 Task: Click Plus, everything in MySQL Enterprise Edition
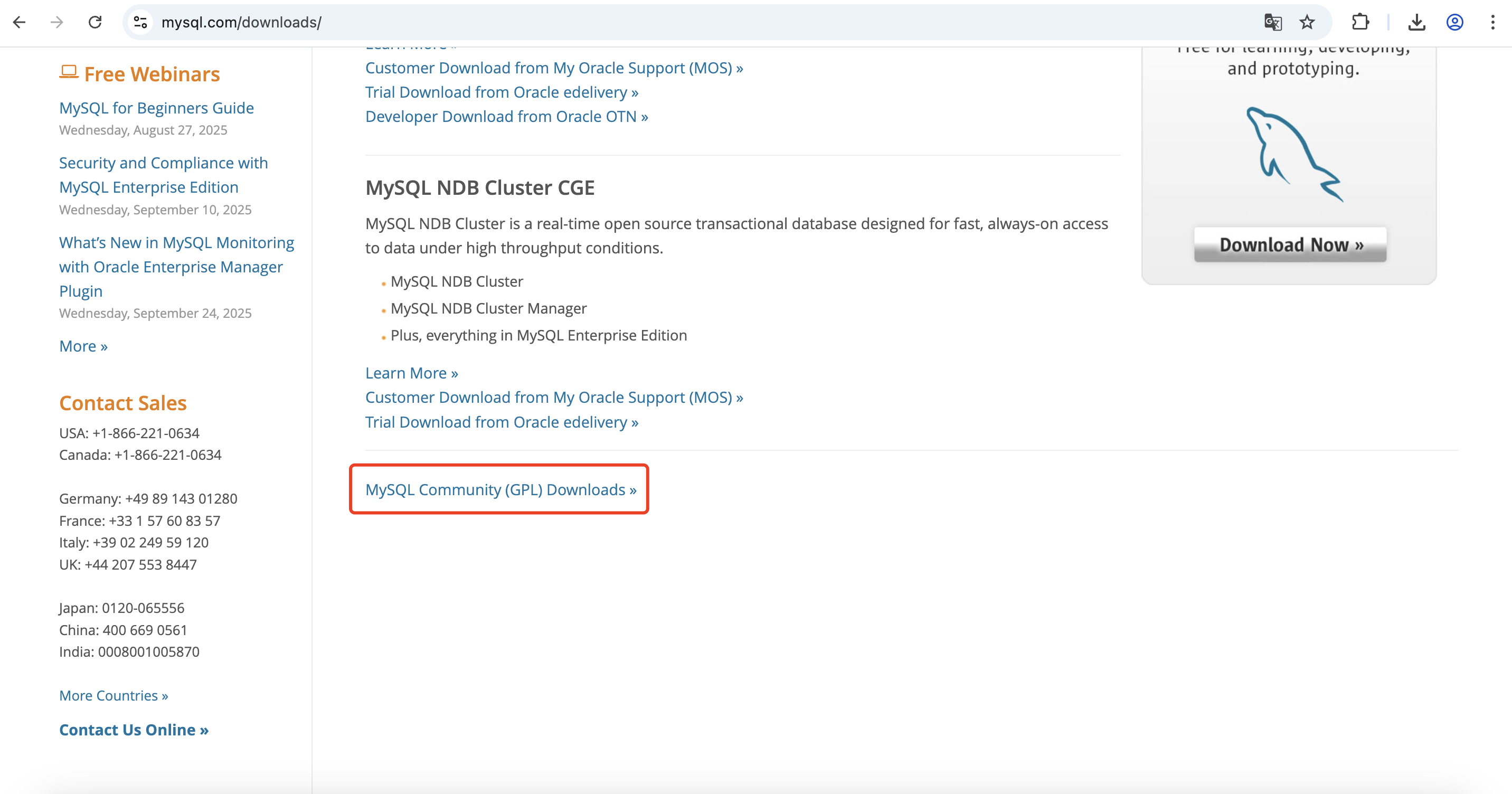[538, 335]
